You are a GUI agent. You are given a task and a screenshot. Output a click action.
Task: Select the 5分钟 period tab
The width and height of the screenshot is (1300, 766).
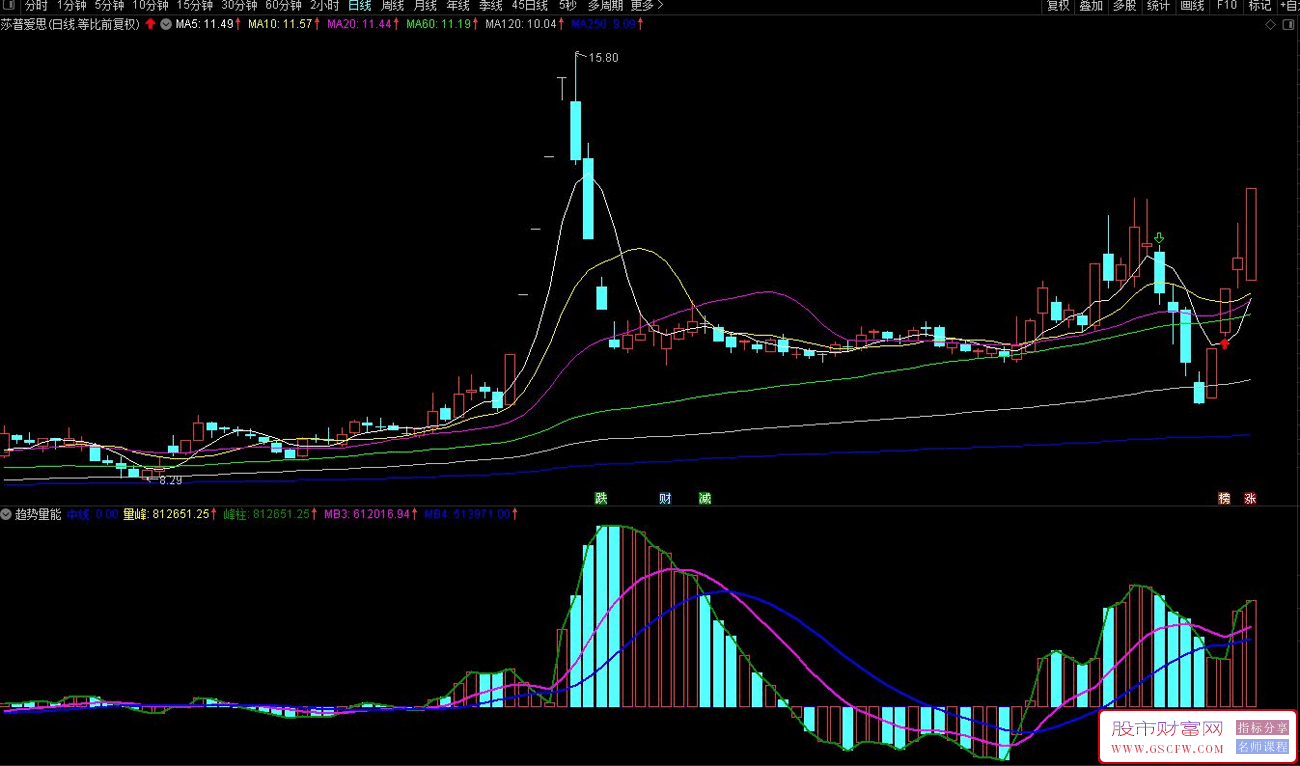[x=110, y=6]
